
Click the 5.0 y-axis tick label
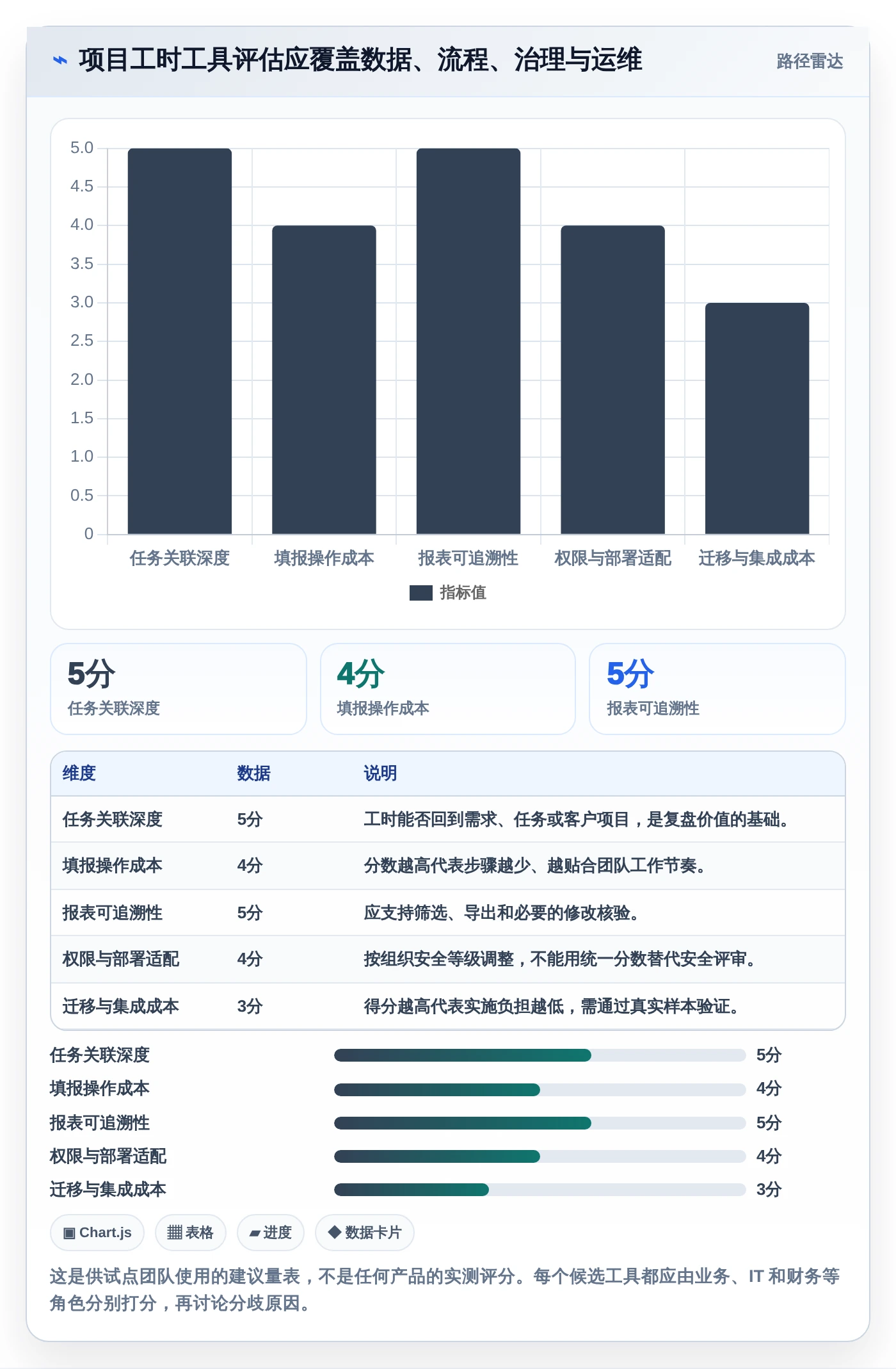click(x=82, y=148)
